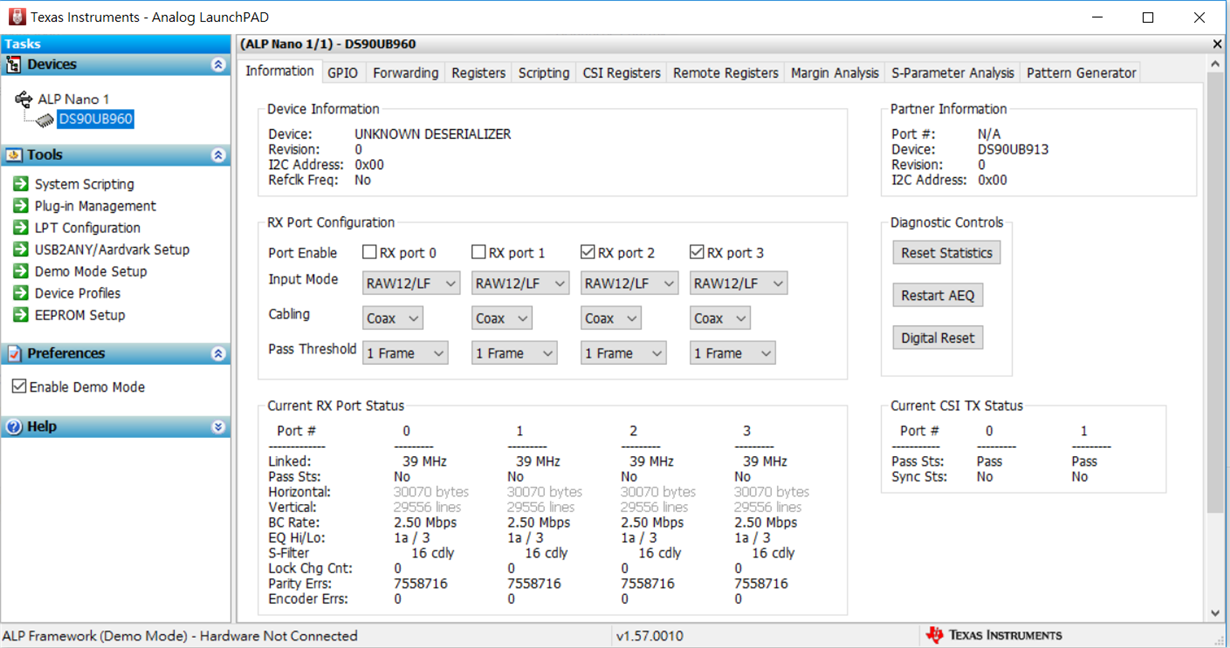This screenshot has width=1230, height=648.
Task: Open Pass Threshold dropdown for port 1
Action: click(514, 353)
